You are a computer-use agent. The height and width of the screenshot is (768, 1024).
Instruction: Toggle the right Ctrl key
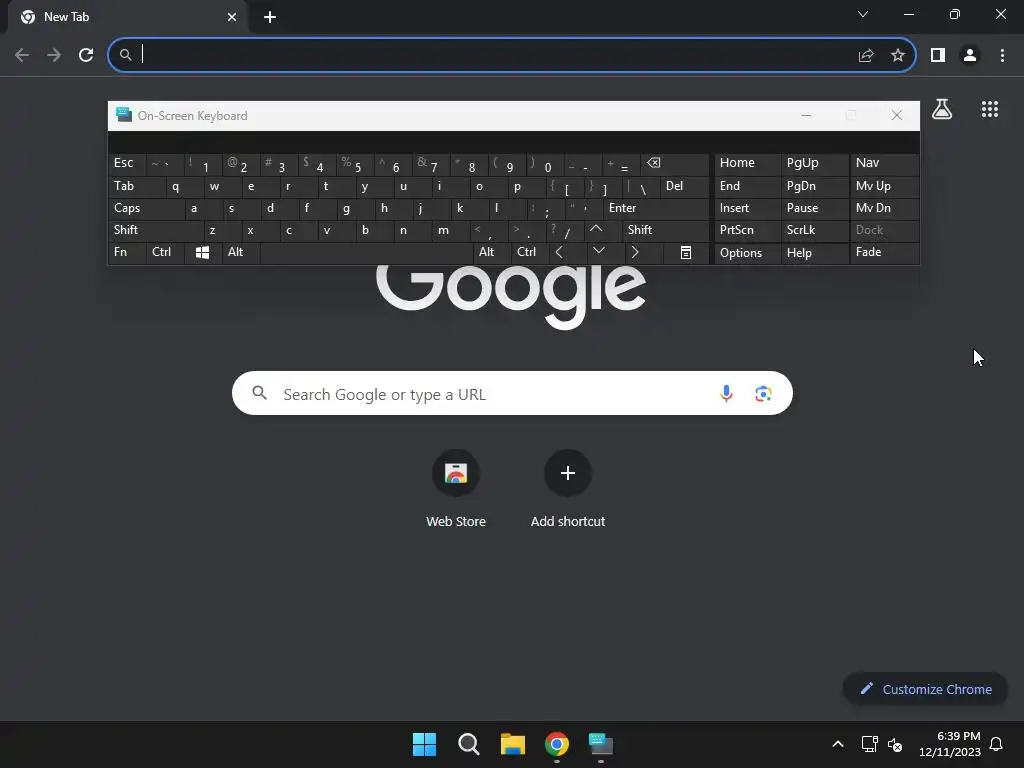point(530,252)
